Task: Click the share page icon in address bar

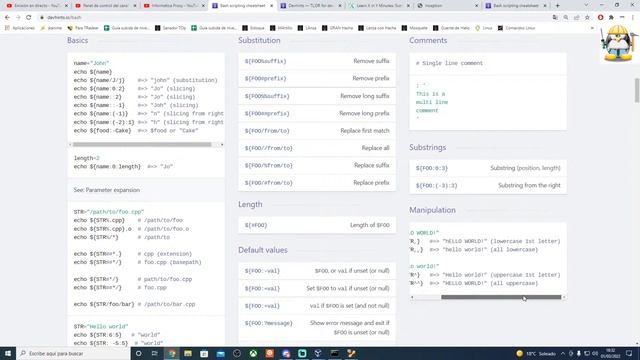Action: tap(576, 18)
